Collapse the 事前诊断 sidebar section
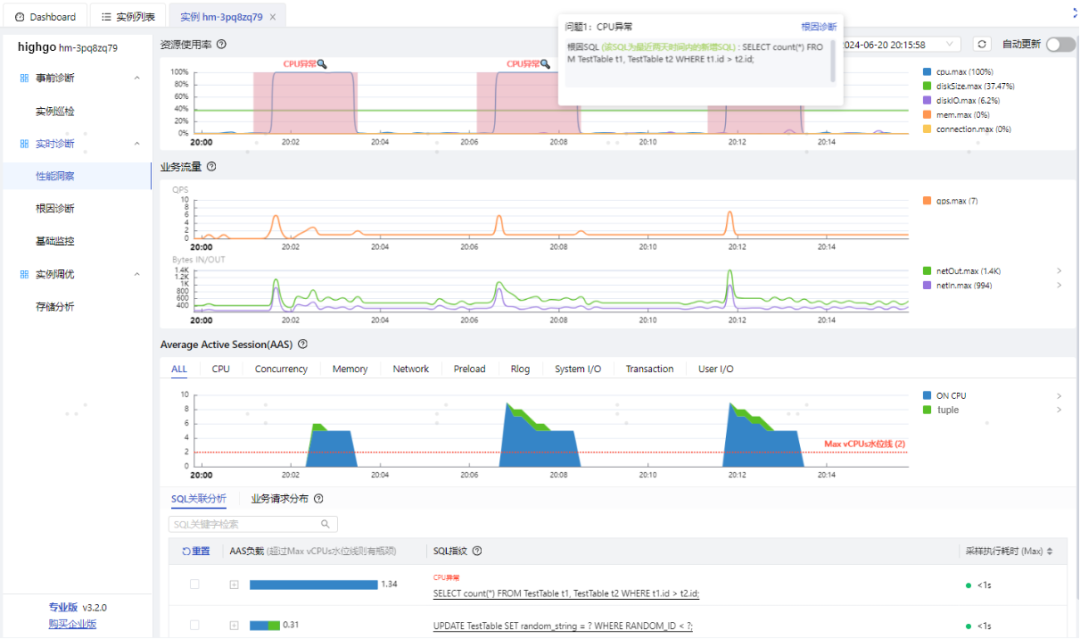 coord(137,78)
